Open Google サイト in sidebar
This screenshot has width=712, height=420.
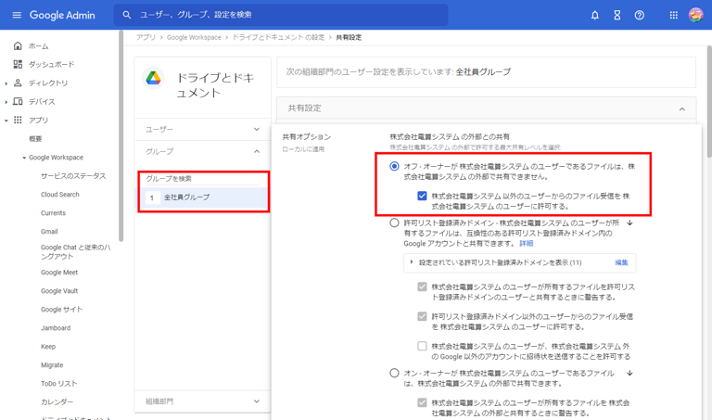pos(62,310)
